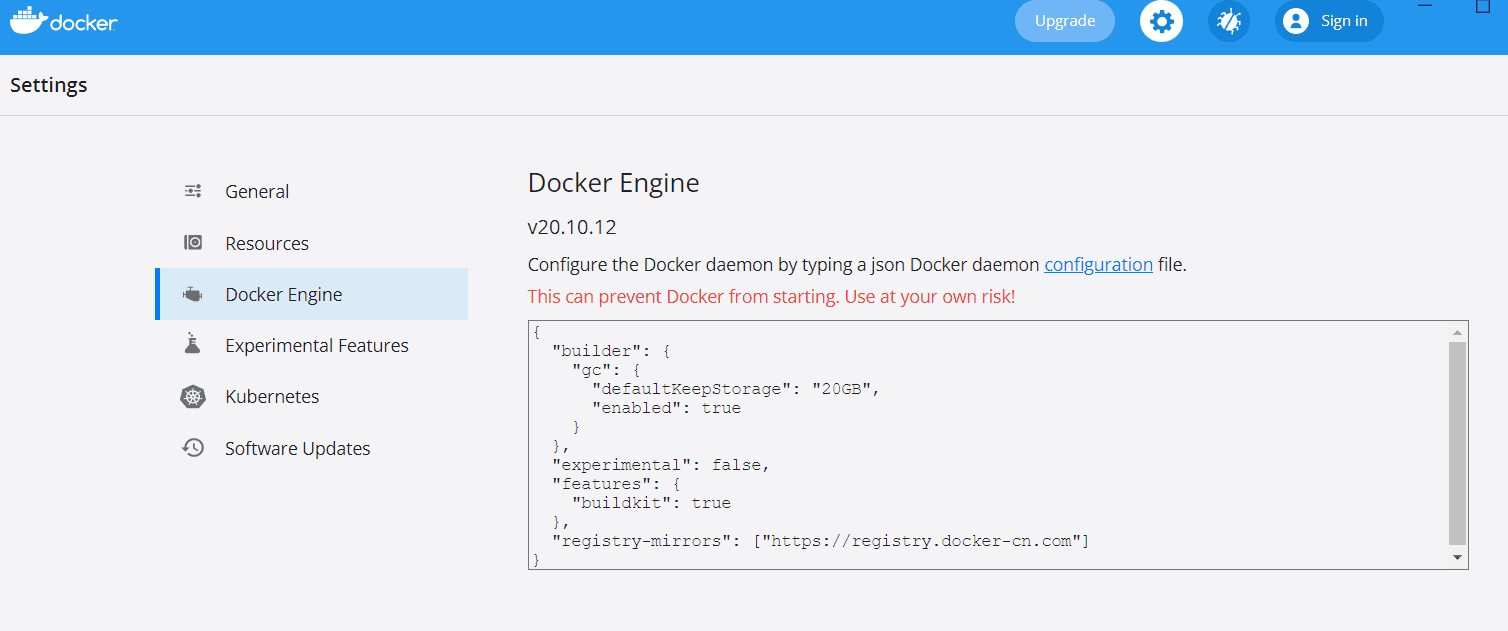Image resolution: width=1508 pixels, height=631 pixels.
Task: Click the user avatar icon
Action: 1296,21
